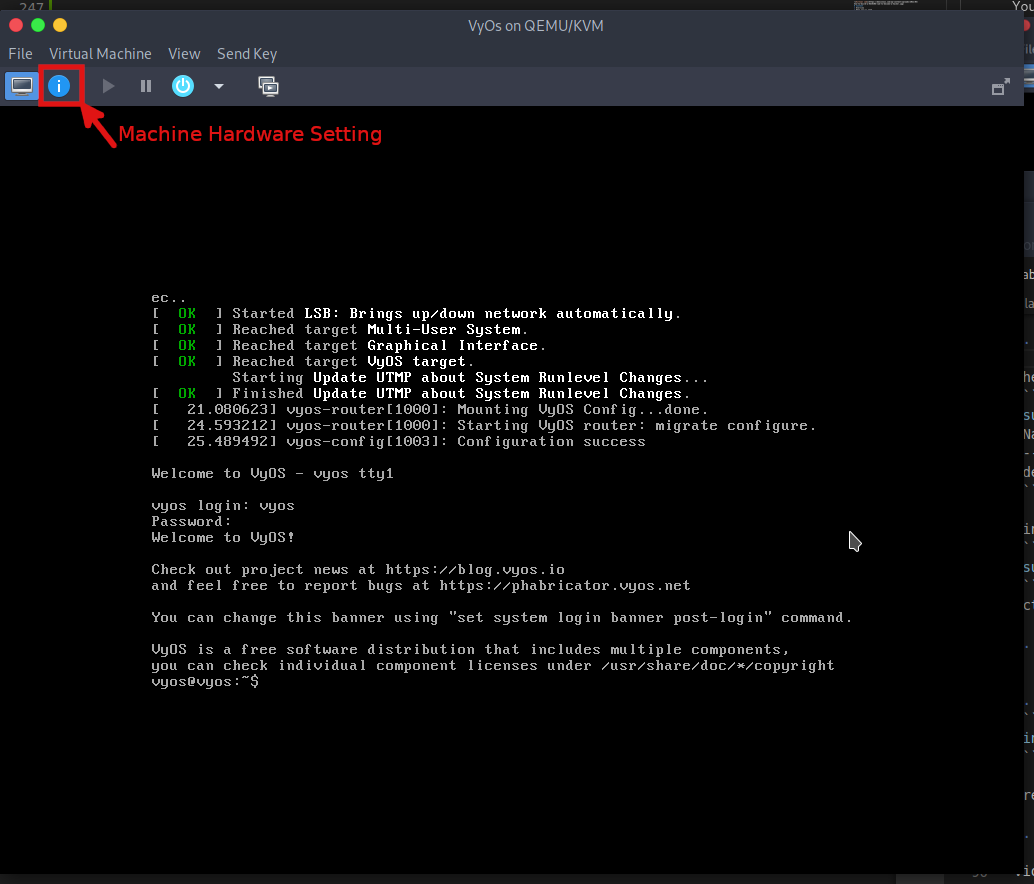Click the 'Password:' console line

click(191, 521)
